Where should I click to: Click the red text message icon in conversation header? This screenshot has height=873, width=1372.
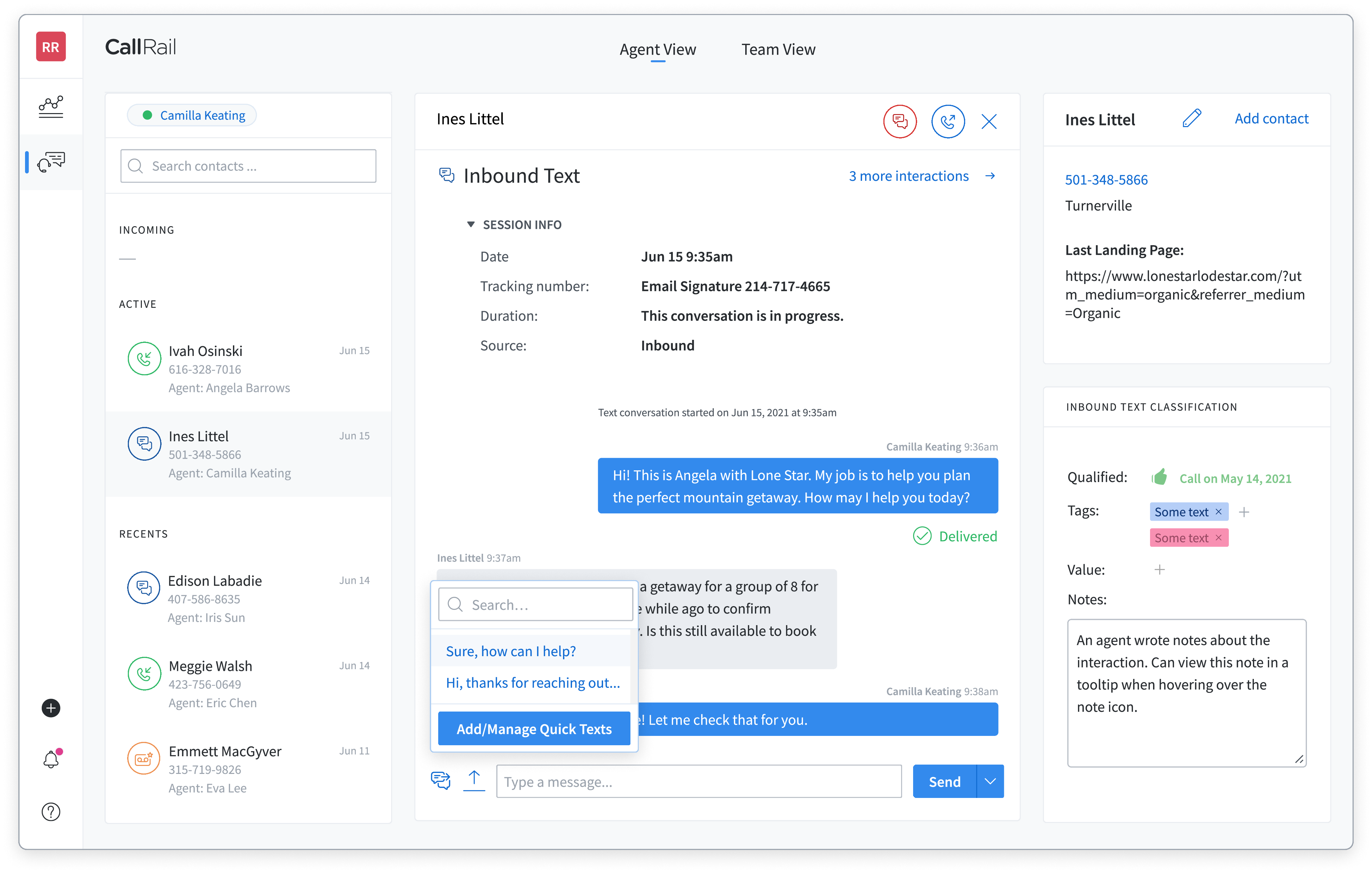pos(900,121)
